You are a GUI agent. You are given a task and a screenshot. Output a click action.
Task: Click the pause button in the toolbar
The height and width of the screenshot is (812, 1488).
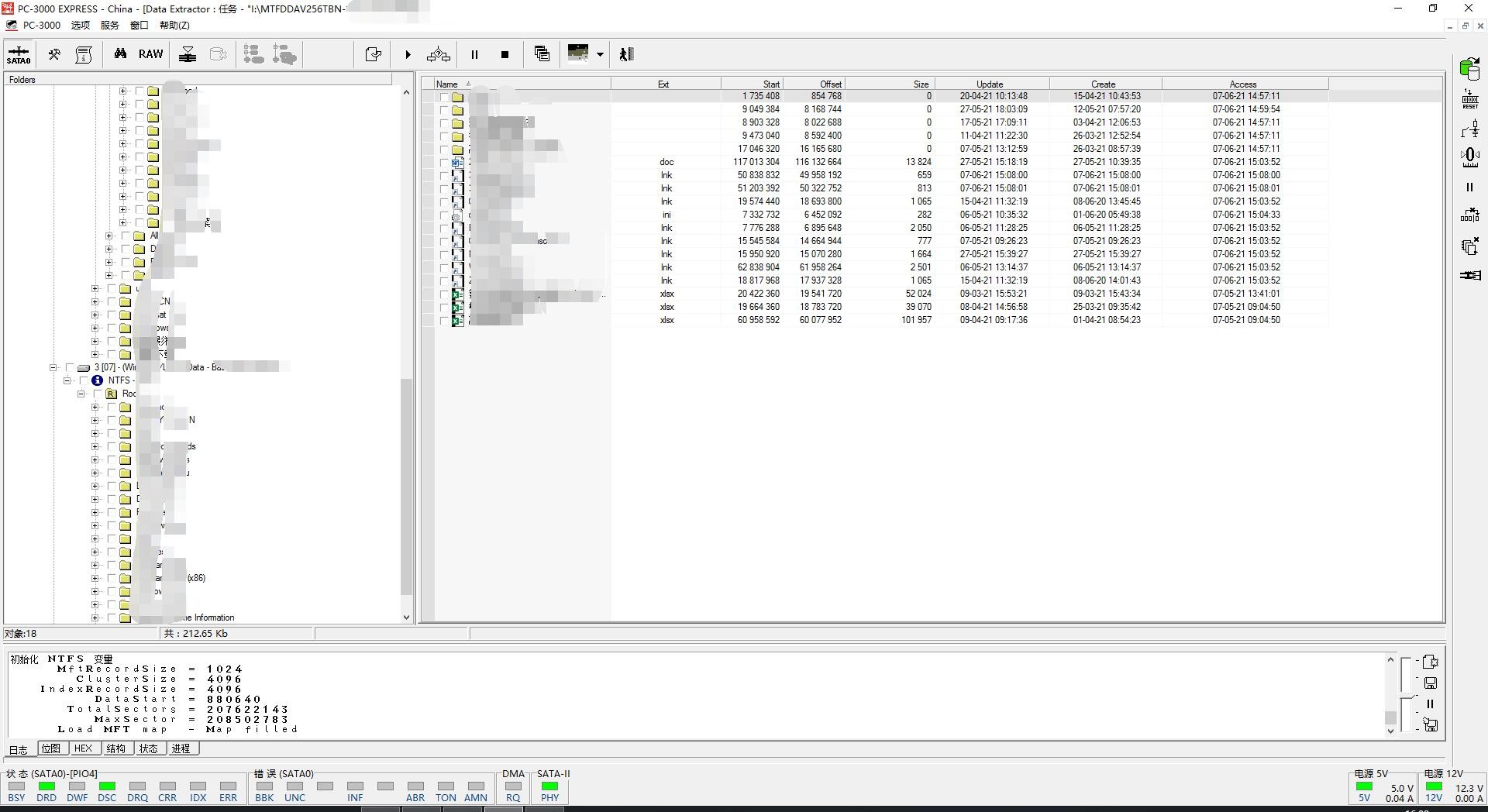point(474,54)
